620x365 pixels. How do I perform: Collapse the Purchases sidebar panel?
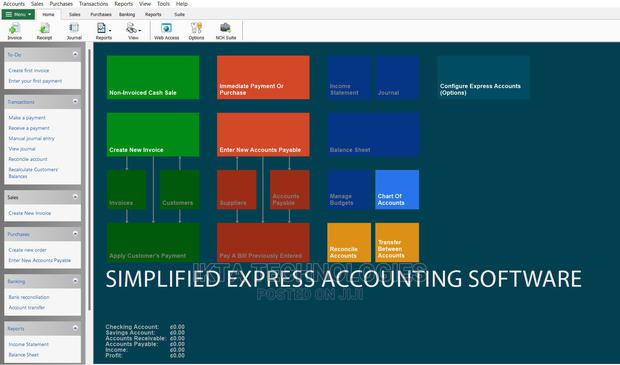(75, 234)
